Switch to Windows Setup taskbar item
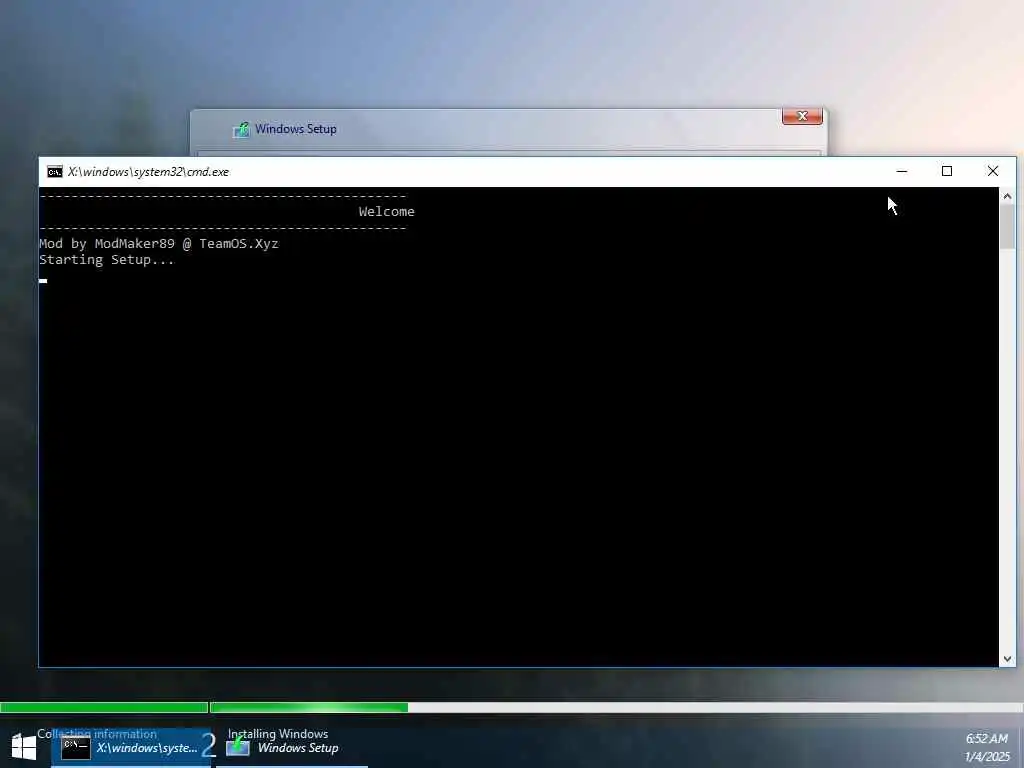The height and width of the screenshot is (768, 1024). tap(291, 748)
